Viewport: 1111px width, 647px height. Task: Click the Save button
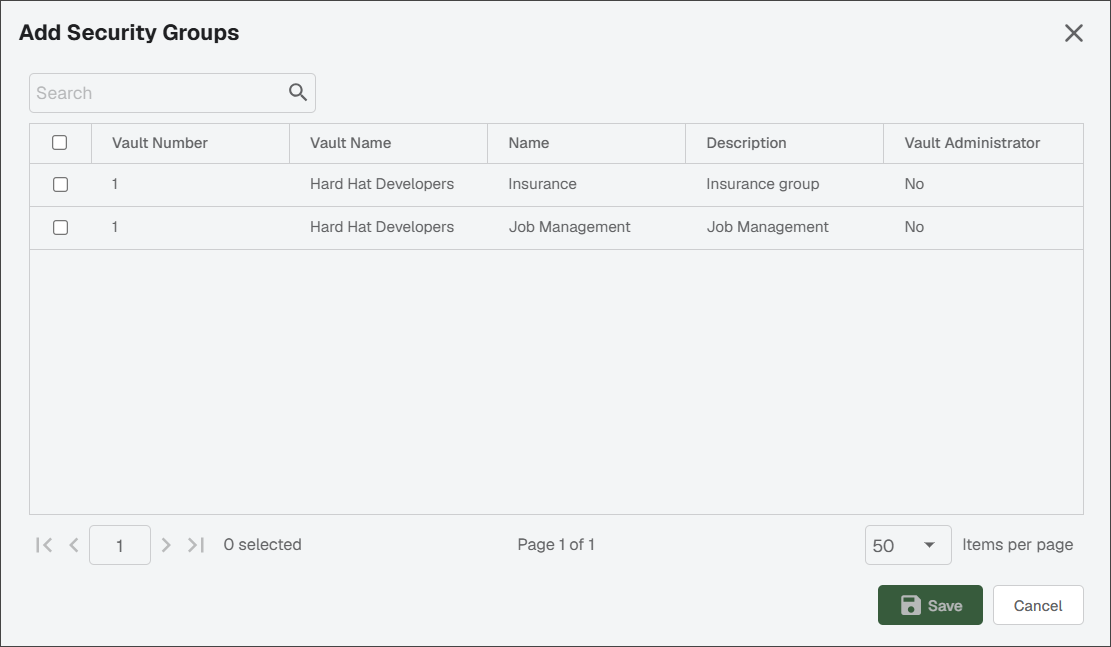coord(930,605)
